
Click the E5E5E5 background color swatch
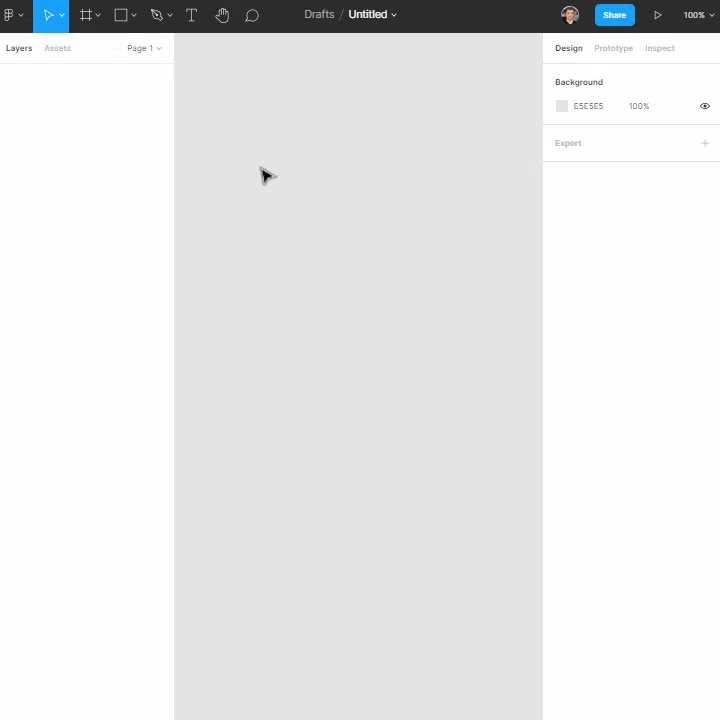(x=562, y=106)
